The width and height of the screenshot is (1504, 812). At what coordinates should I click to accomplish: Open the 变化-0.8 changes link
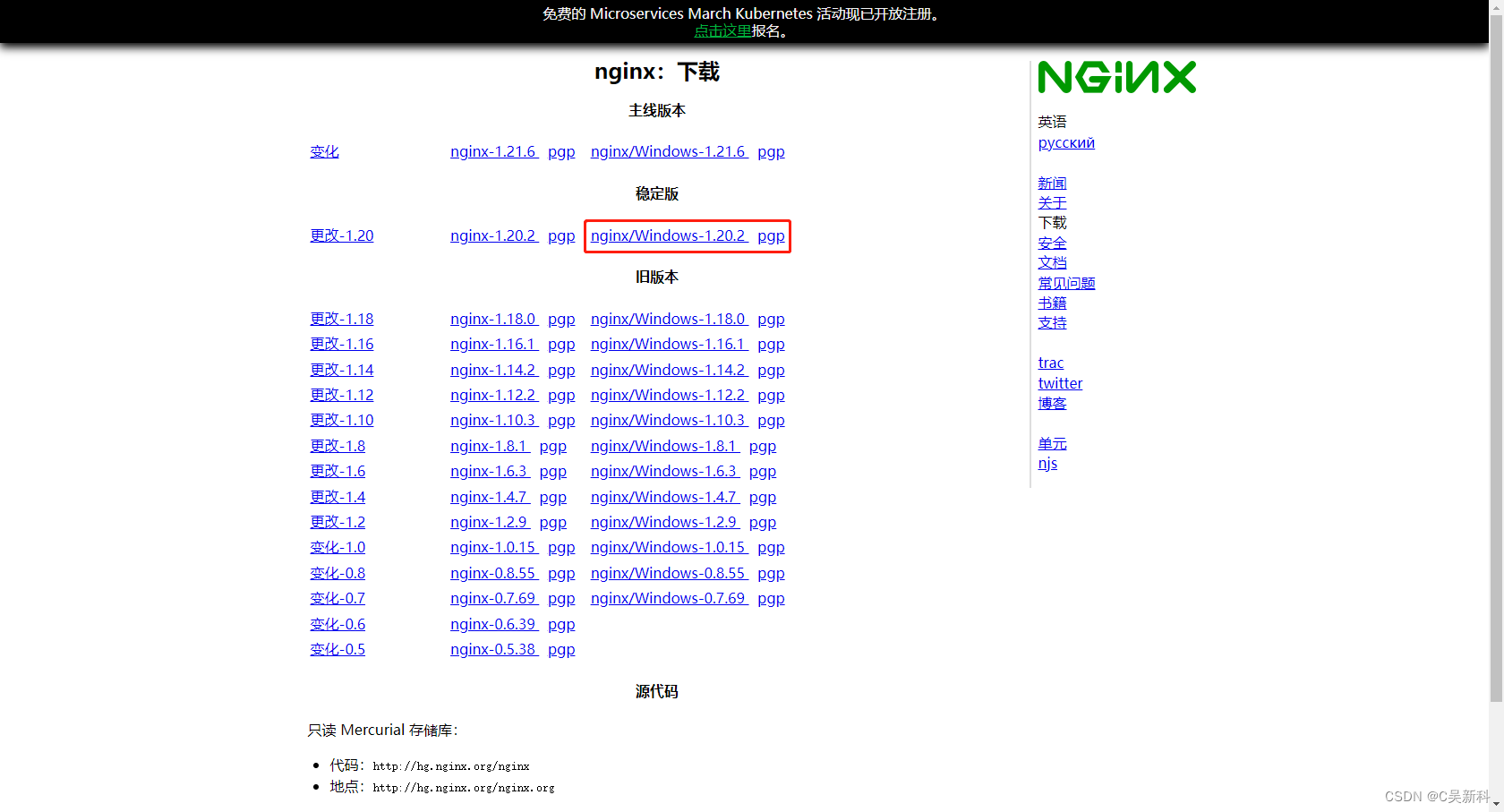[338, 573]
